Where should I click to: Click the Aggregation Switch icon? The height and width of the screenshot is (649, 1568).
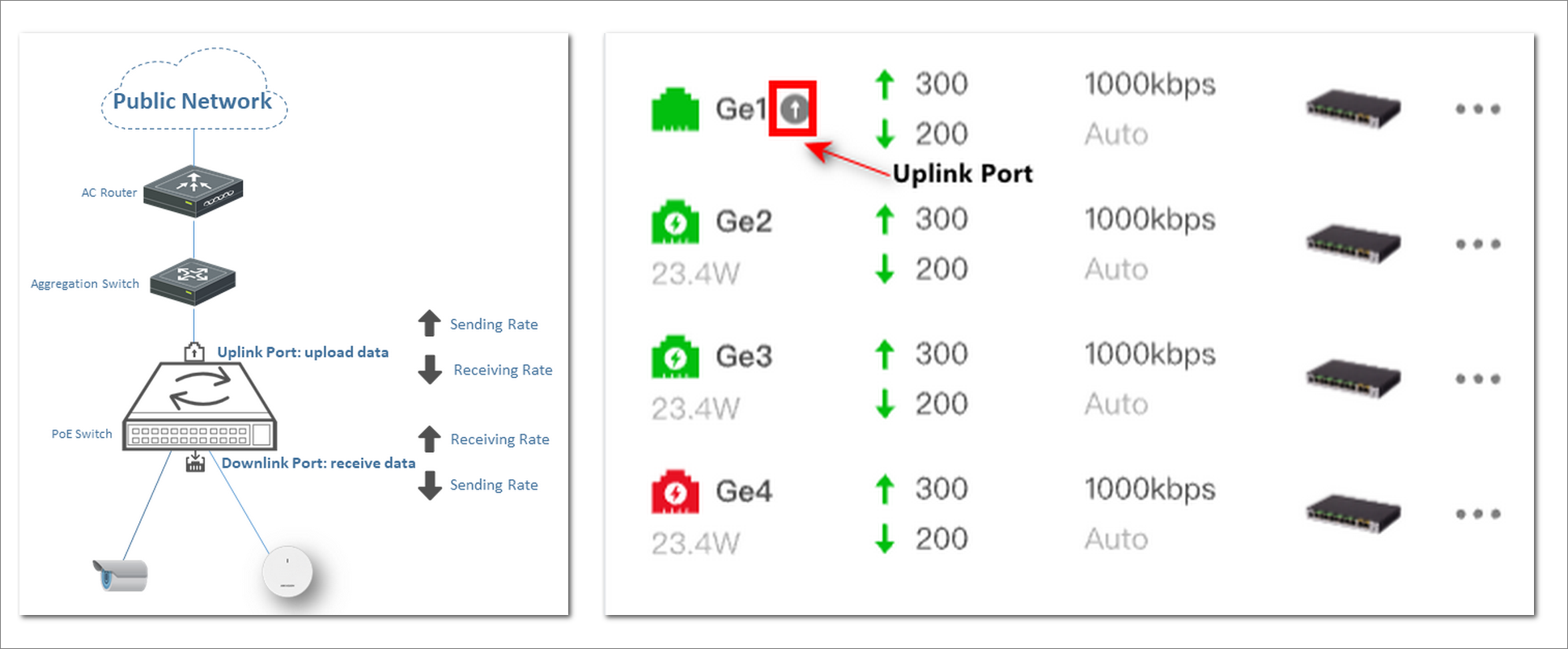193,282
